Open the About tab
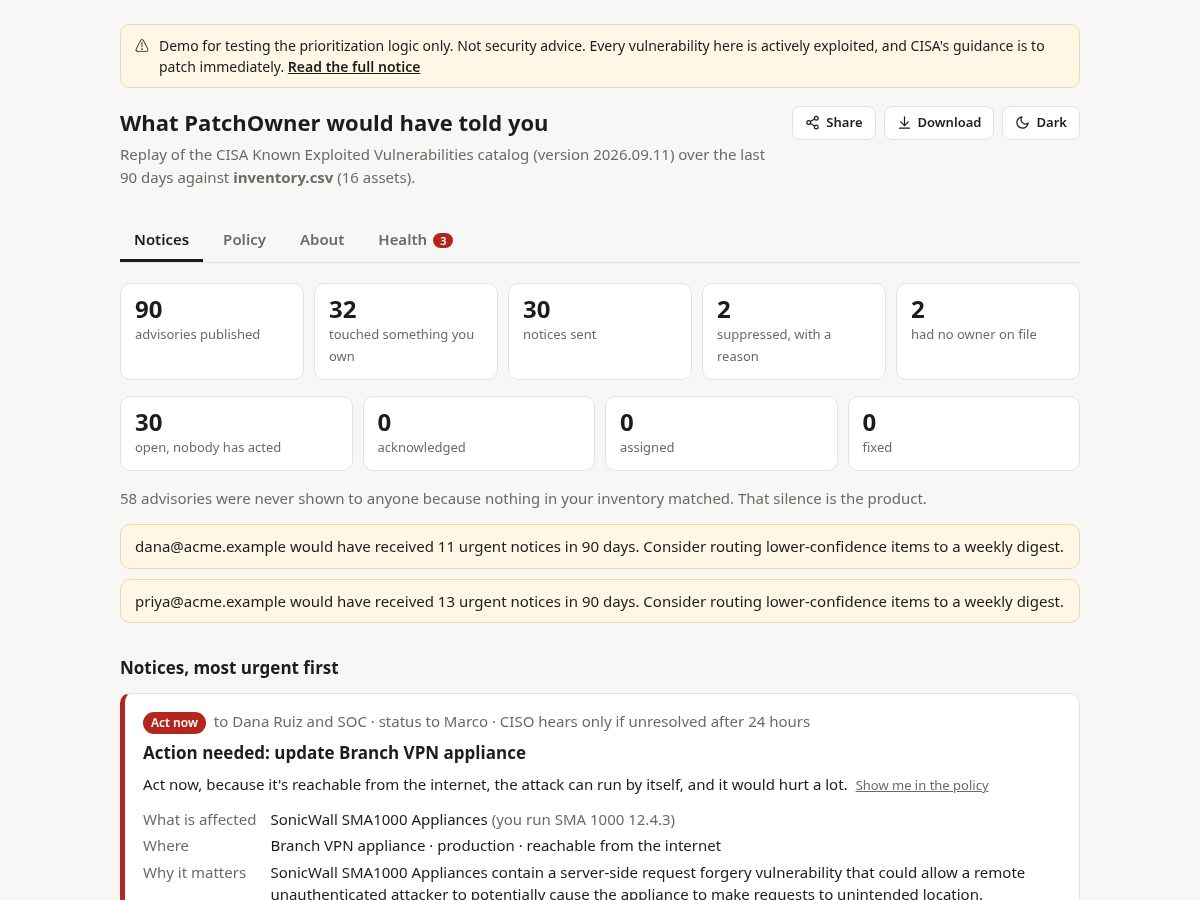 click(x=322, y=240)
